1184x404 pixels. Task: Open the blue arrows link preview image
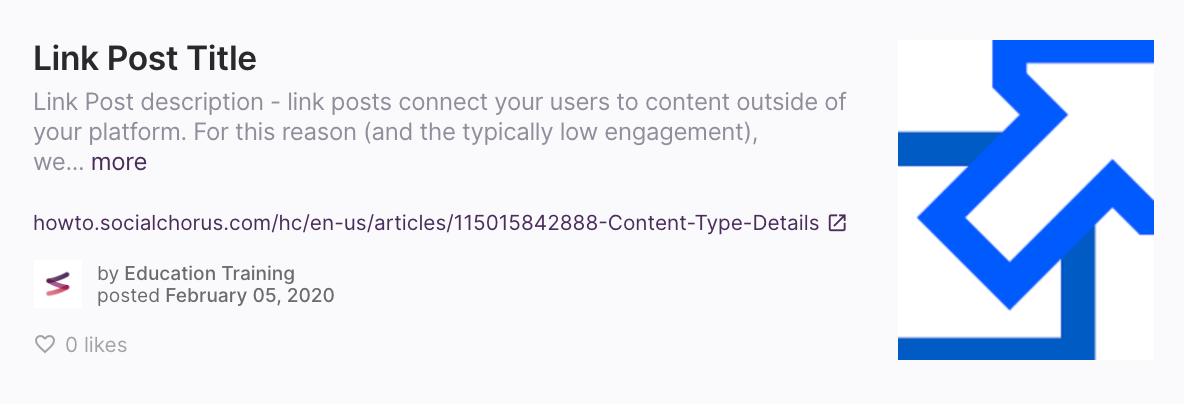point(1025,200)
